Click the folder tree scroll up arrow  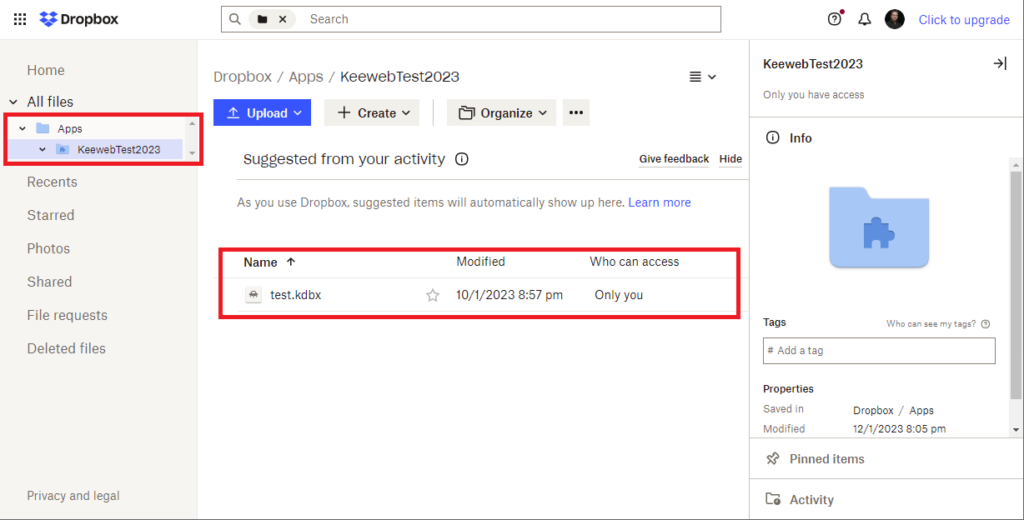tap(192, 123)
